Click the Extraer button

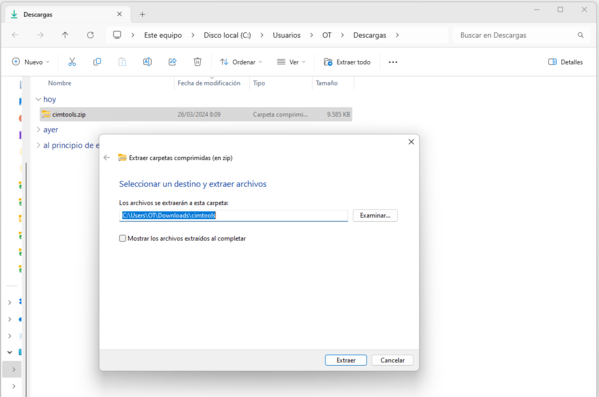tap(346, 360)
